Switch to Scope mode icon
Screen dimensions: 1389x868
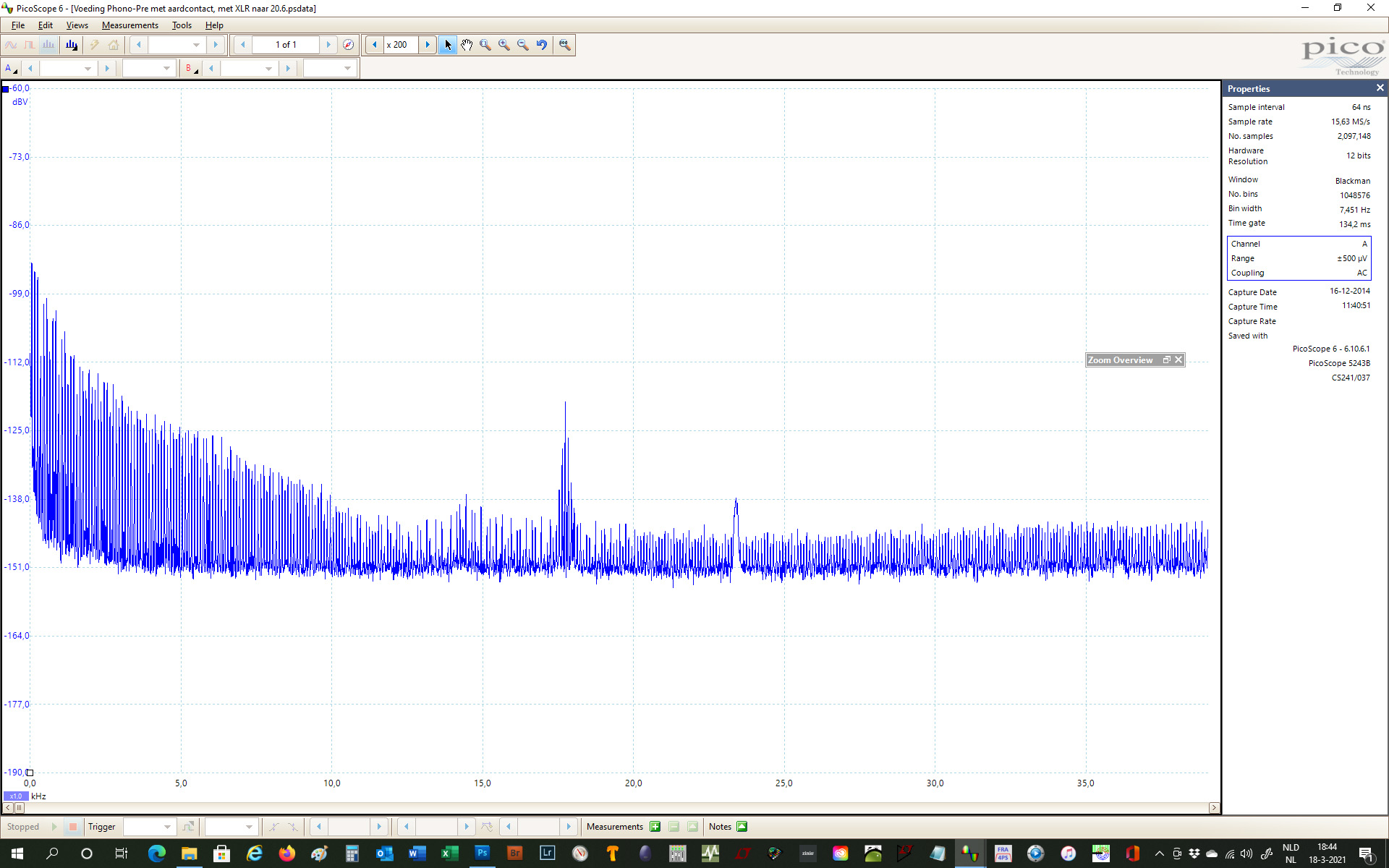[11, 45]
